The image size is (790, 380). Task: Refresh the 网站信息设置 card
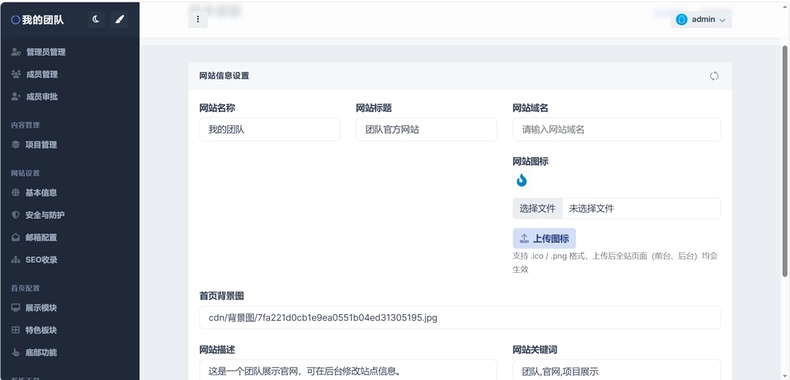click(x=714, y=76)
